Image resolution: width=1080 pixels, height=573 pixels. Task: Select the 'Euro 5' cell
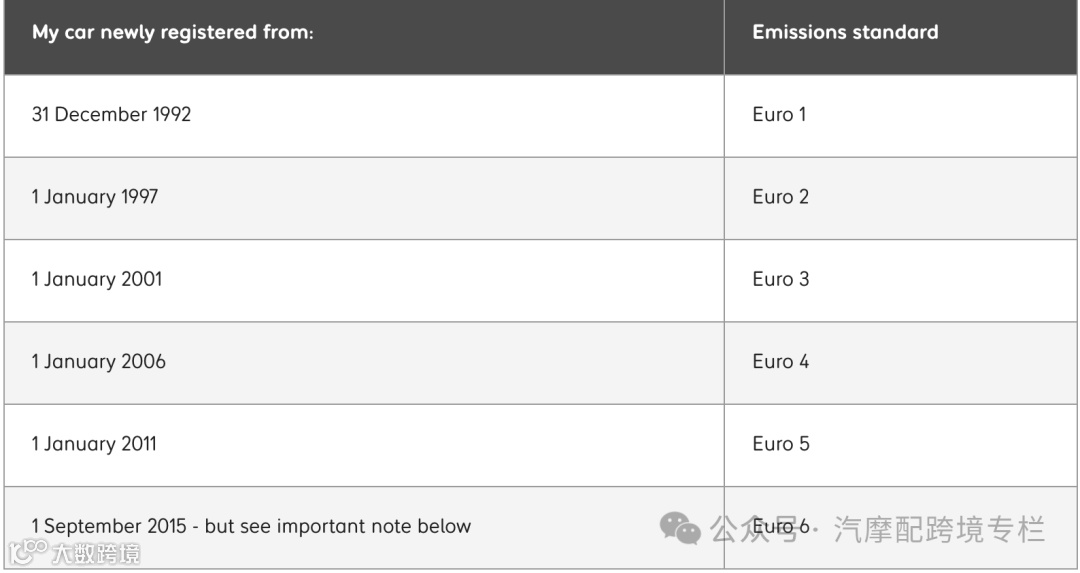[x=780, y=444]
